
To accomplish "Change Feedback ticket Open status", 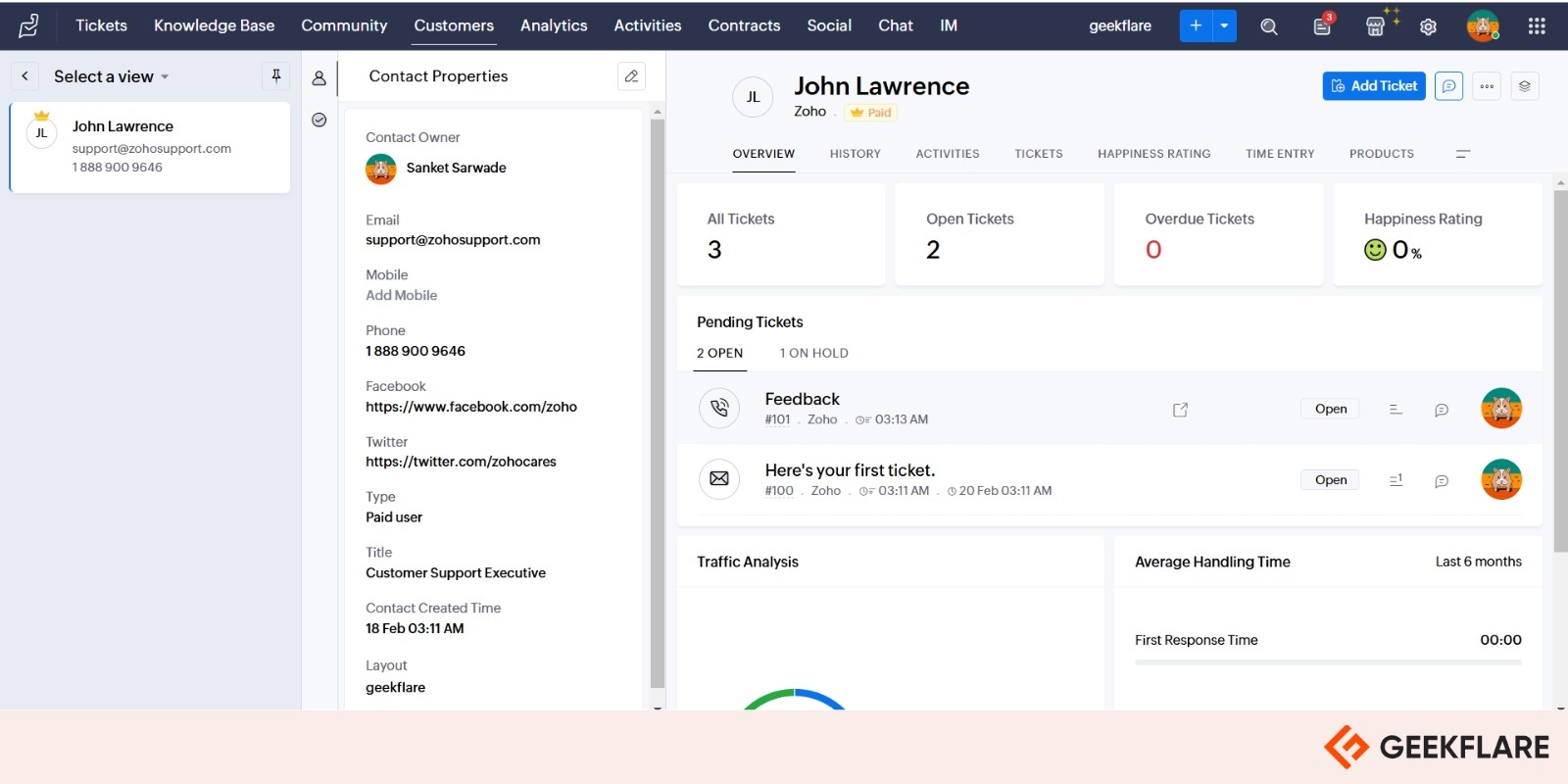I will point(1331,409).
